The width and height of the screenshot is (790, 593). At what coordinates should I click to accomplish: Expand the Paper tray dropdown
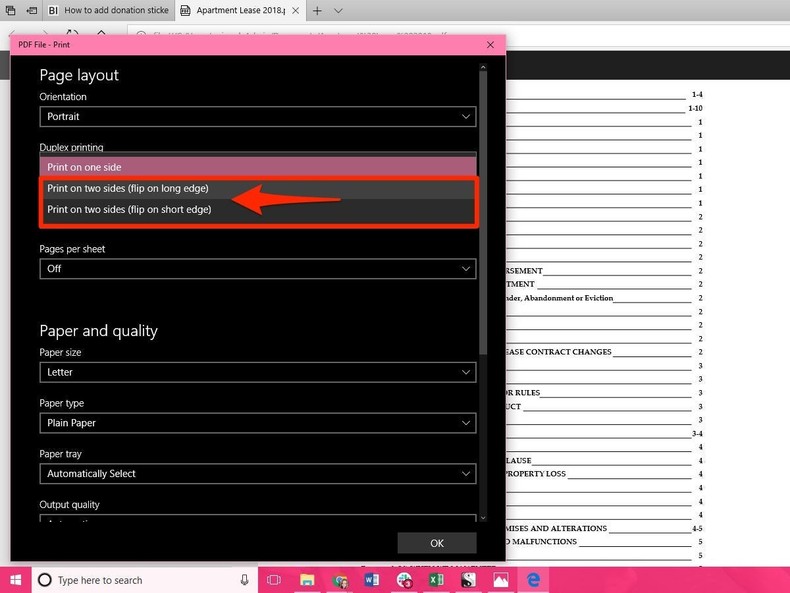[x=257, y=474]
